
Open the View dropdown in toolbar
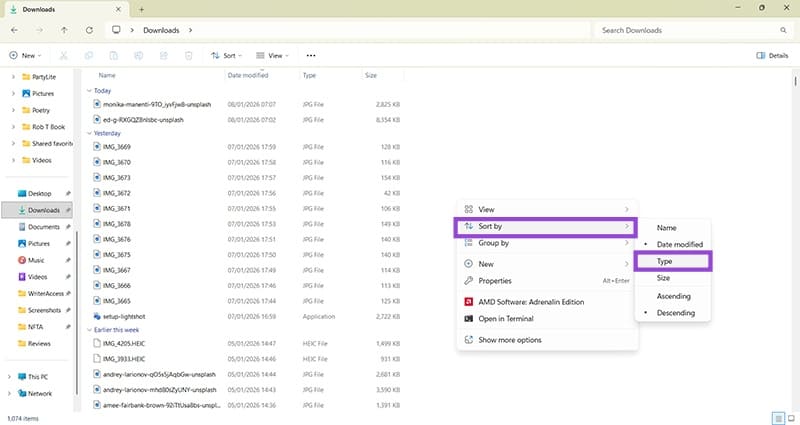point(272,56)
